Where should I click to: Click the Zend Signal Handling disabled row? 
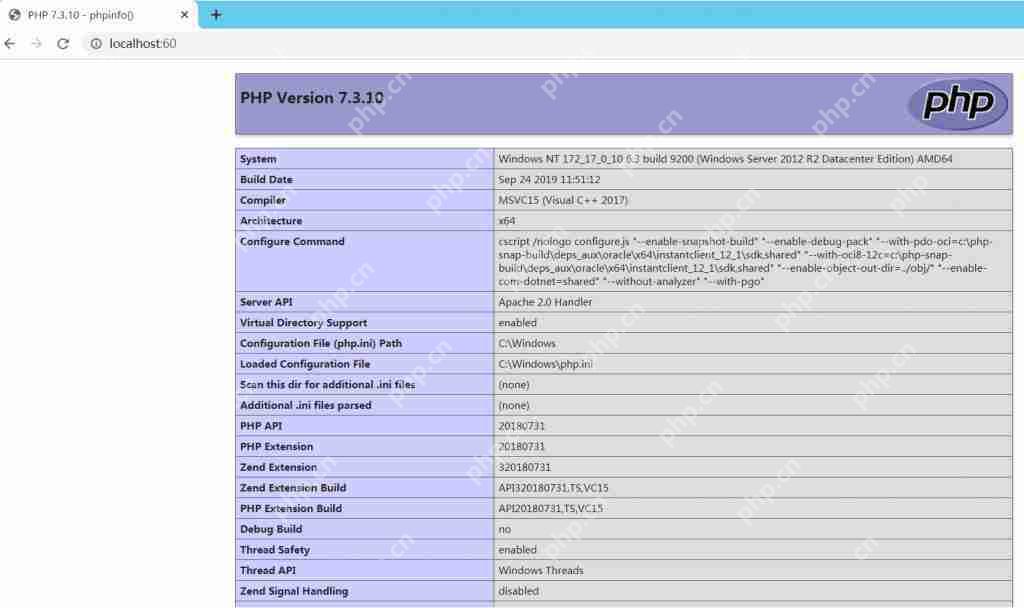pos(400,591)
